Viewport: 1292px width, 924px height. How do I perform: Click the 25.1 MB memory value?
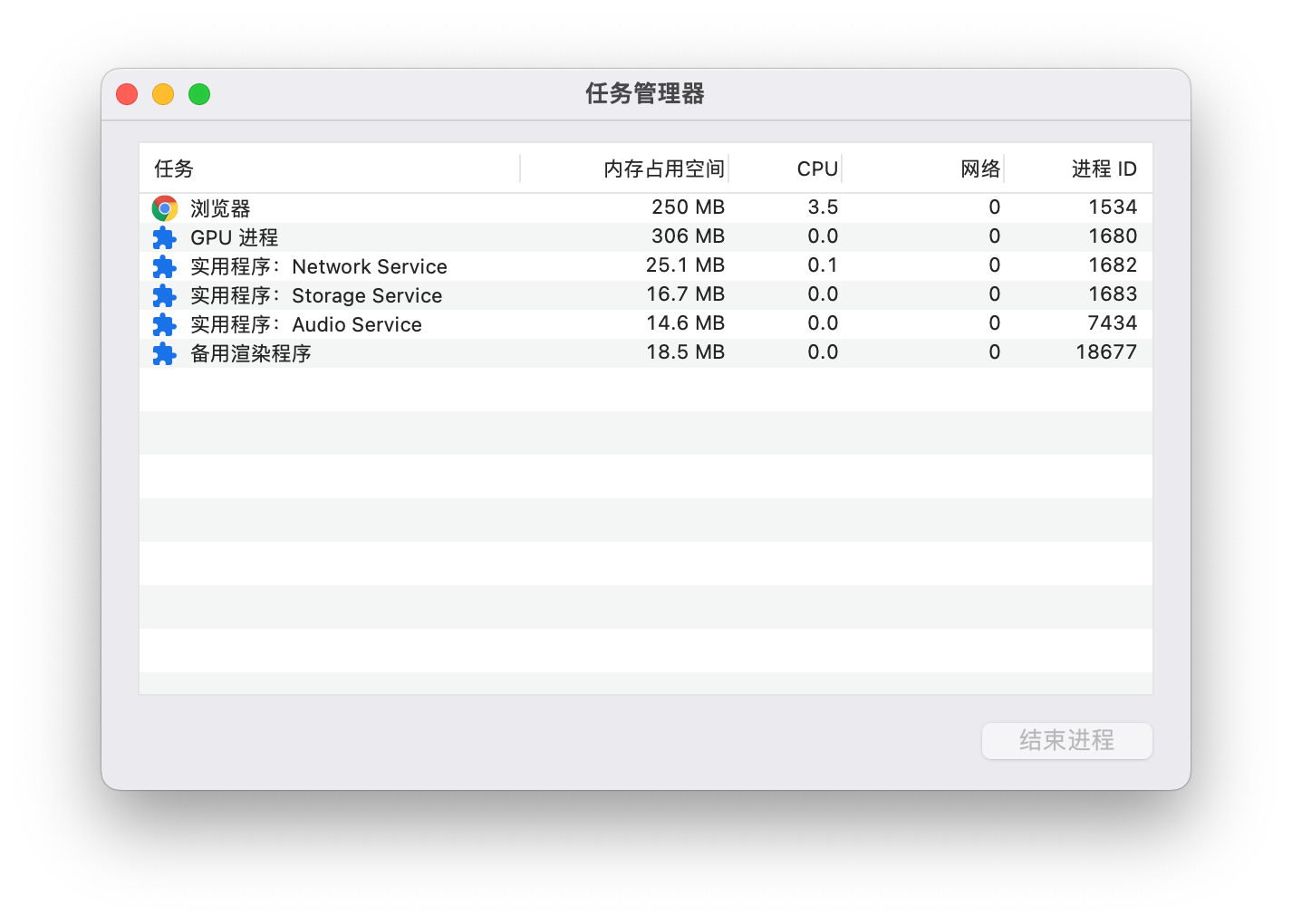click(x=686, y=265)
